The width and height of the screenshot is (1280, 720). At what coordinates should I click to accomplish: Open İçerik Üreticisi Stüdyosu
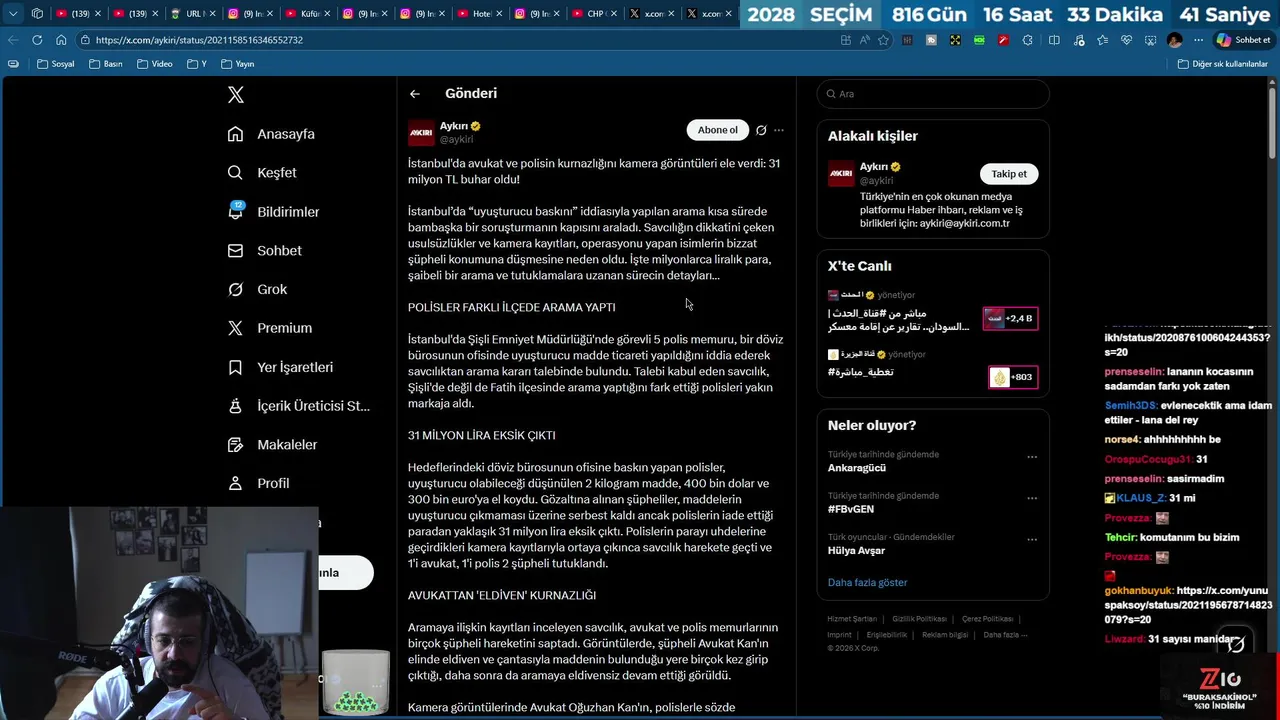coord(298,406)
